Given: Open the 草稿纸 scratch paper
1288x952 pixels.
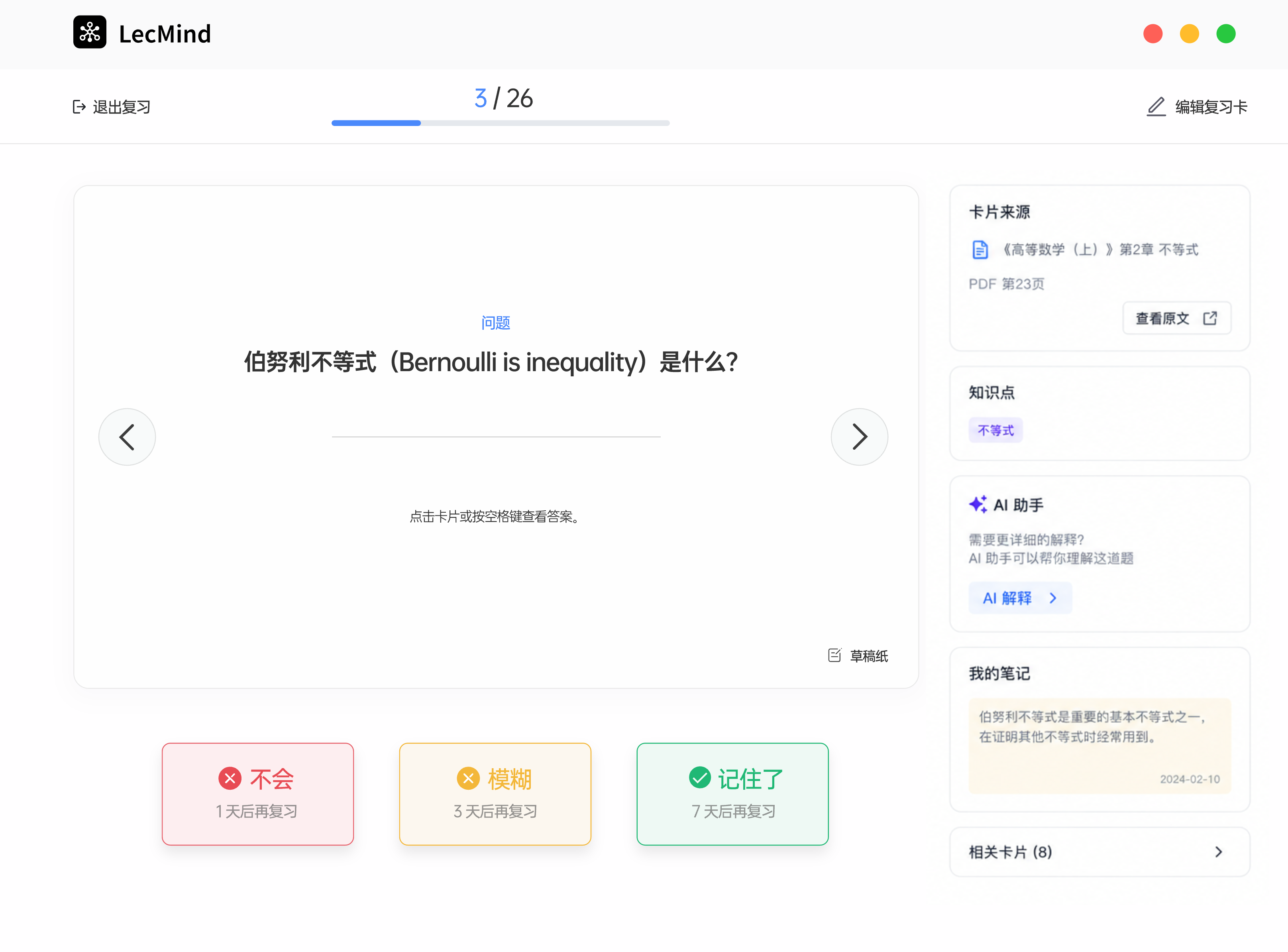Looking at the screenshot, I should click(x=858, y=656).
